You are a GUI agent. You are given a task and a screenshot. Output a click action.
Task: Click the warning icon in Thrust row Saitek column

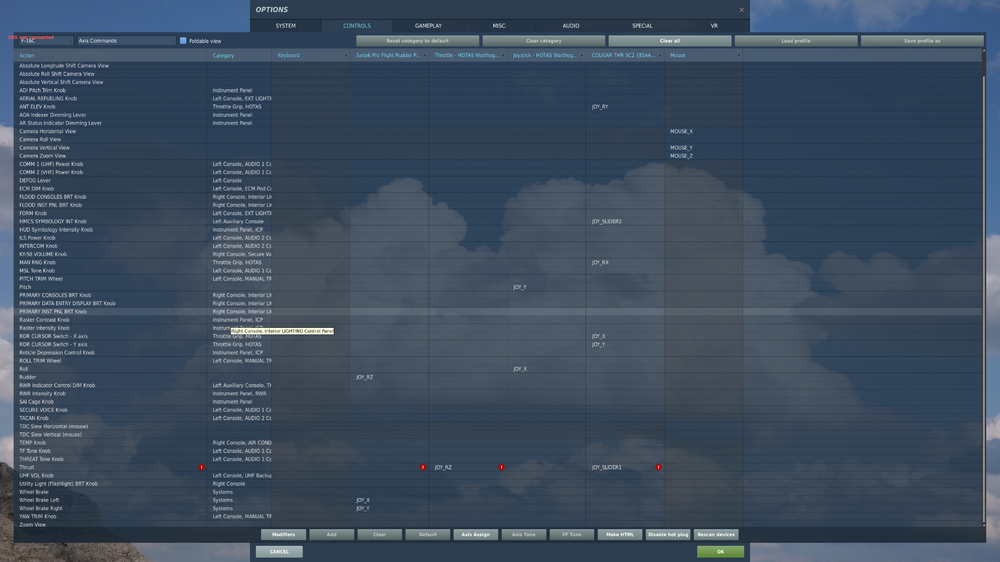423,468
